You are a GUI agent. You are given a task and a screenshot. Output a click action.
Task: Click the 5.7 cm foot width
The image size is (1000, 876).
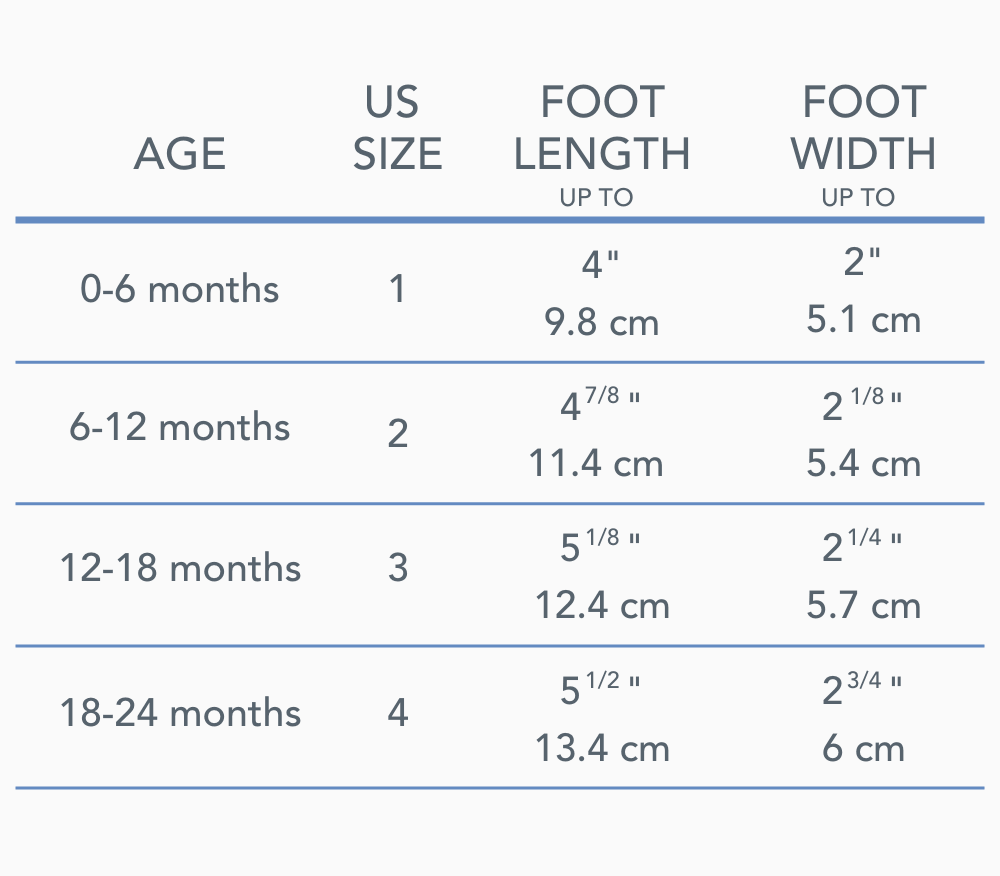[x=863, y=606]
